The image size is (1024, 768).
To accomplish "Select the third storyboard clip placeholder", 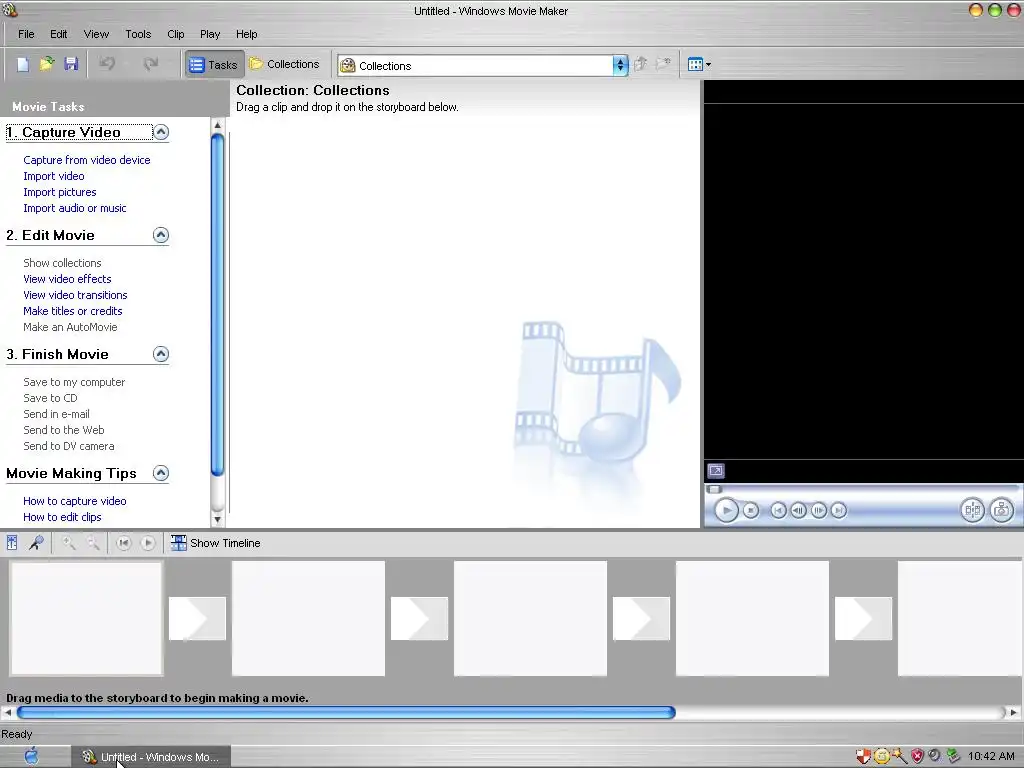I will 530,618.
